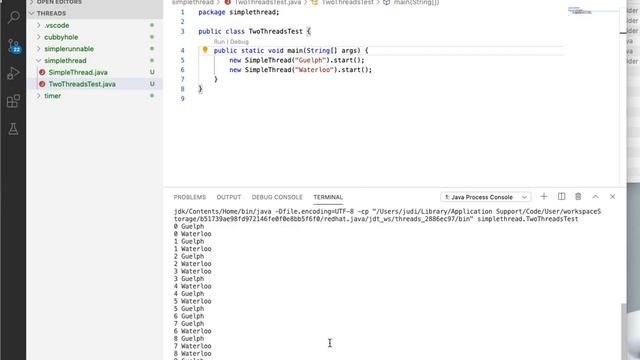The width and height of the screenshot is (640, 360).
Task: Open SimpleThread.java from explorer
Action: point(78,72)
